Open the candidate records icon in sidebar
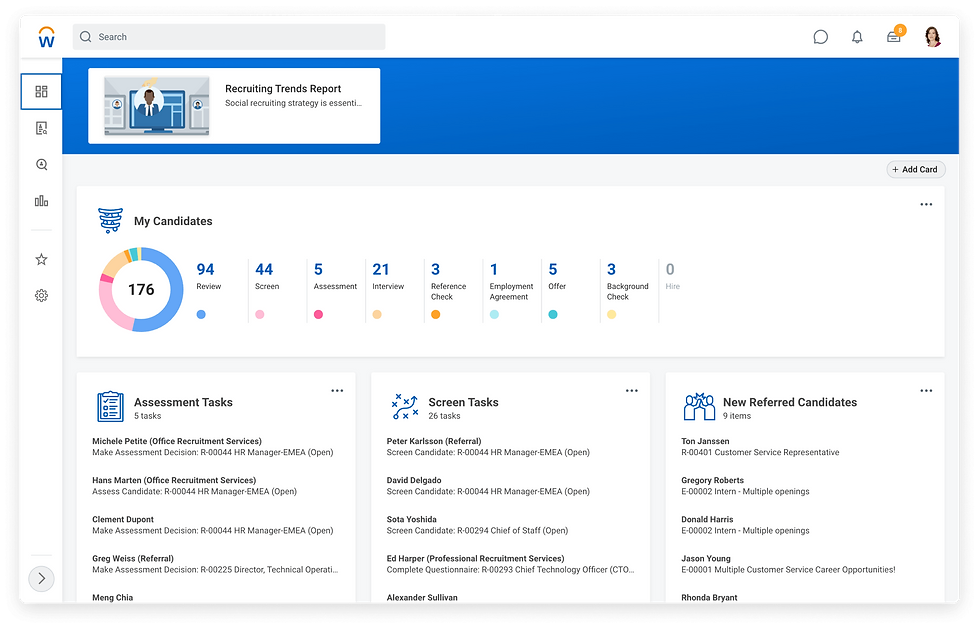 [x=41, y=127]
